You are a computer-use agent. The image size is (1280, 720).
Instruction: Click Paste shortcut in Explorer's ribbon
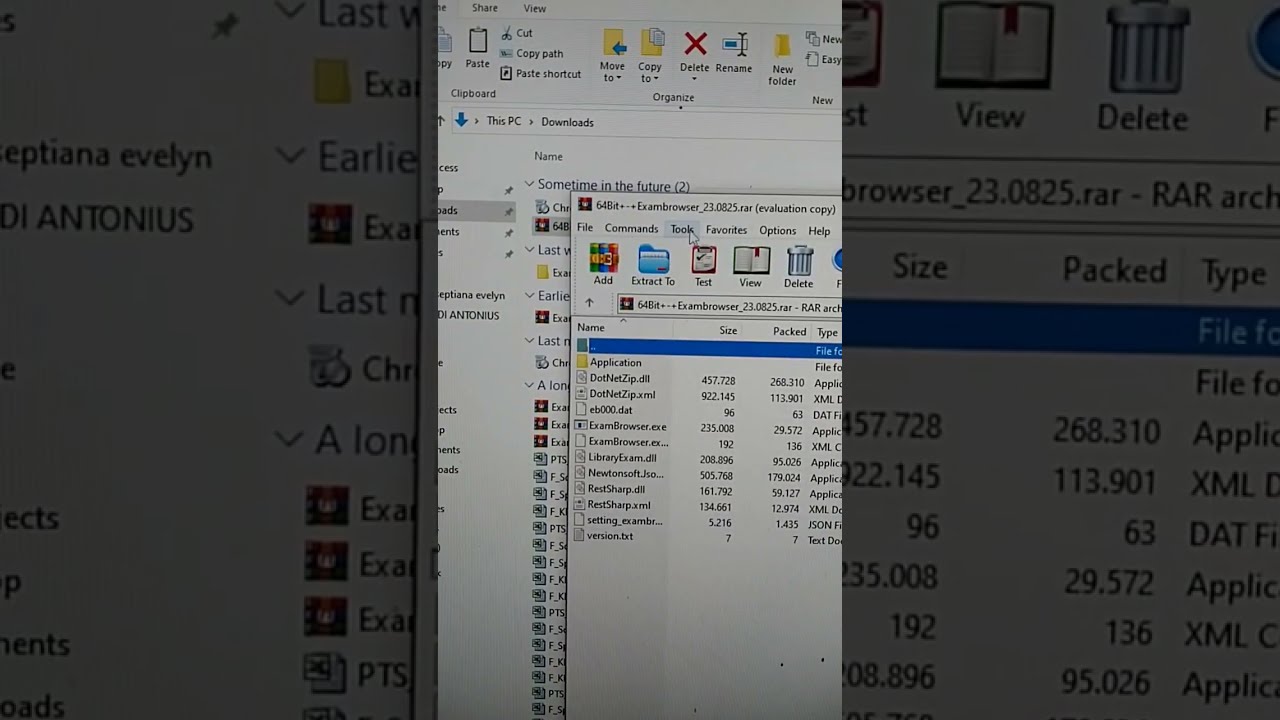[548, 73]
